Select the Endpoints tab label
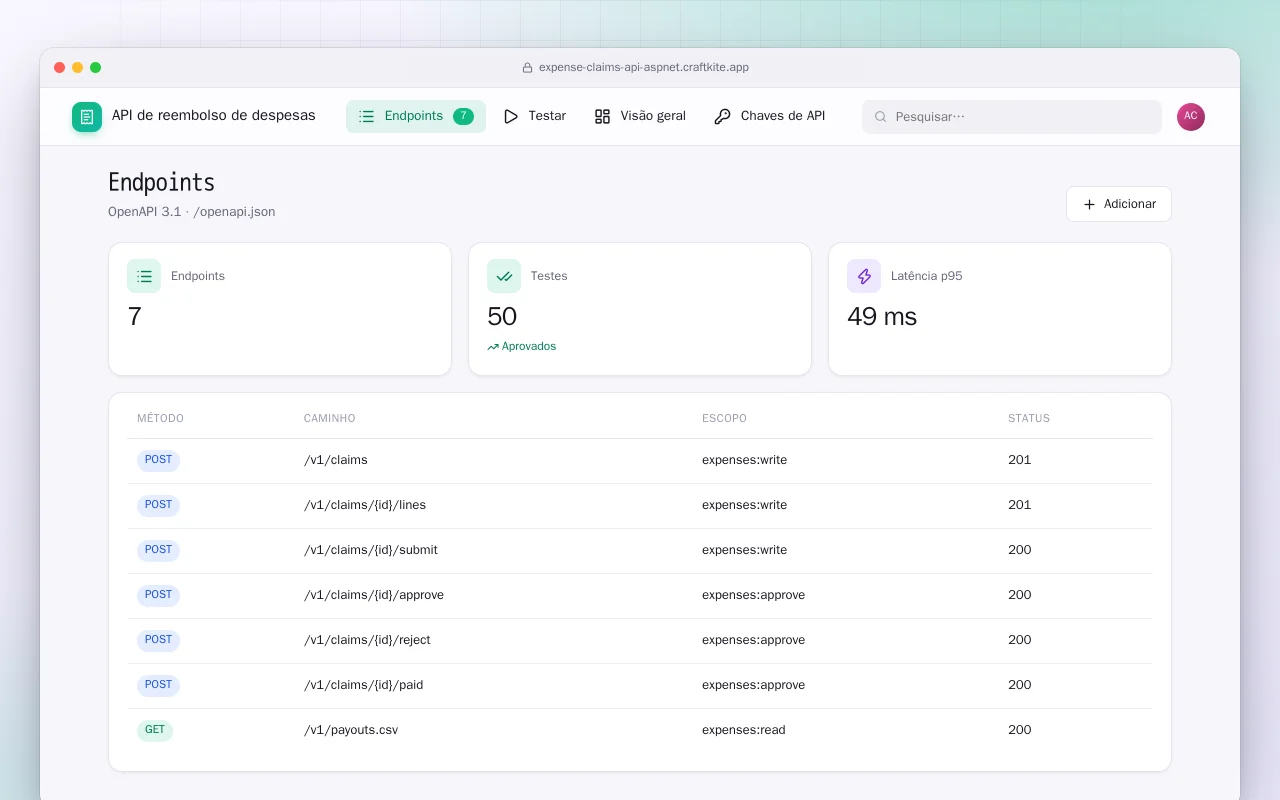Screen dimensions: 1280x800 414,116
